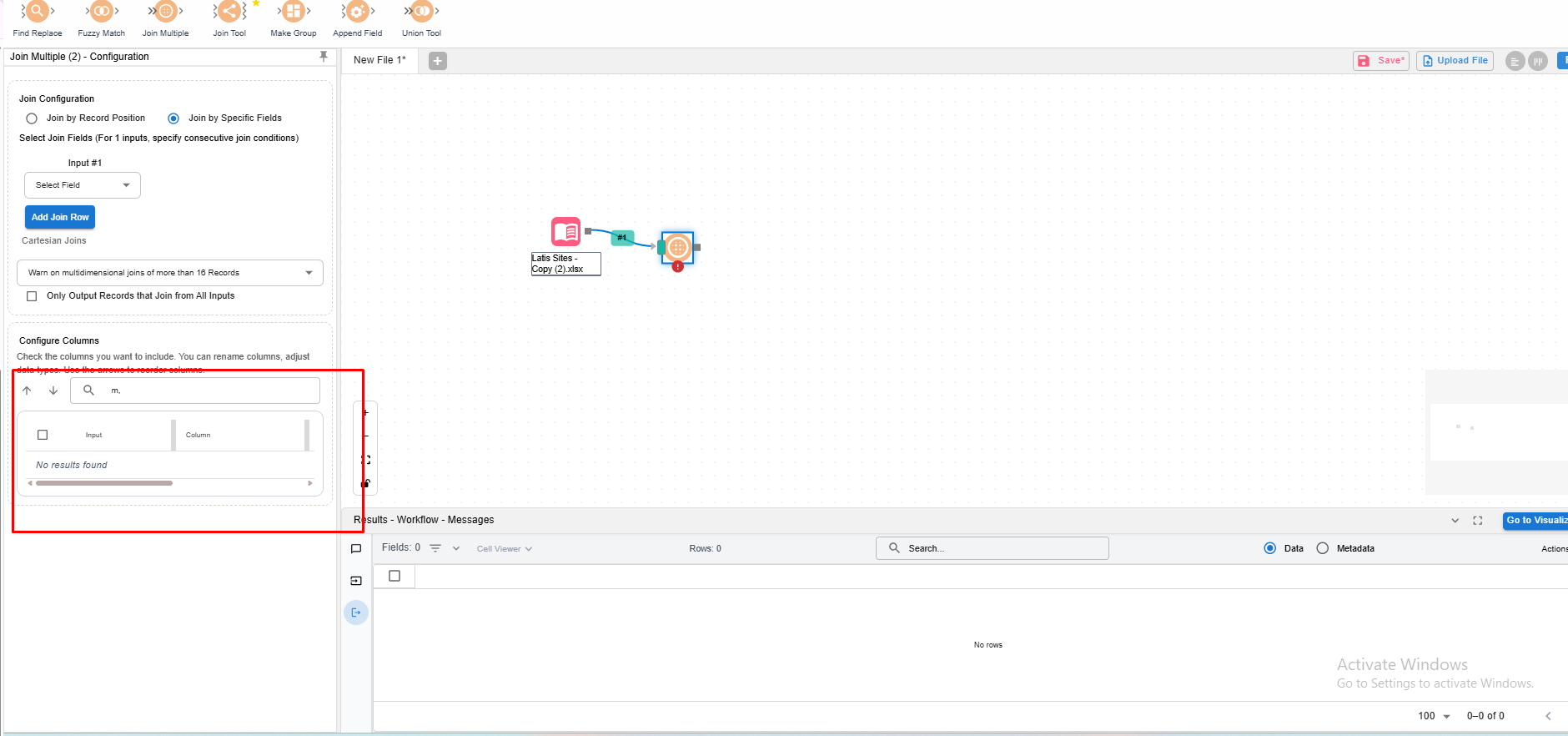Click the Join Tool icon
The height and width of the screenshot is (736, 1568).
(229, 12)
